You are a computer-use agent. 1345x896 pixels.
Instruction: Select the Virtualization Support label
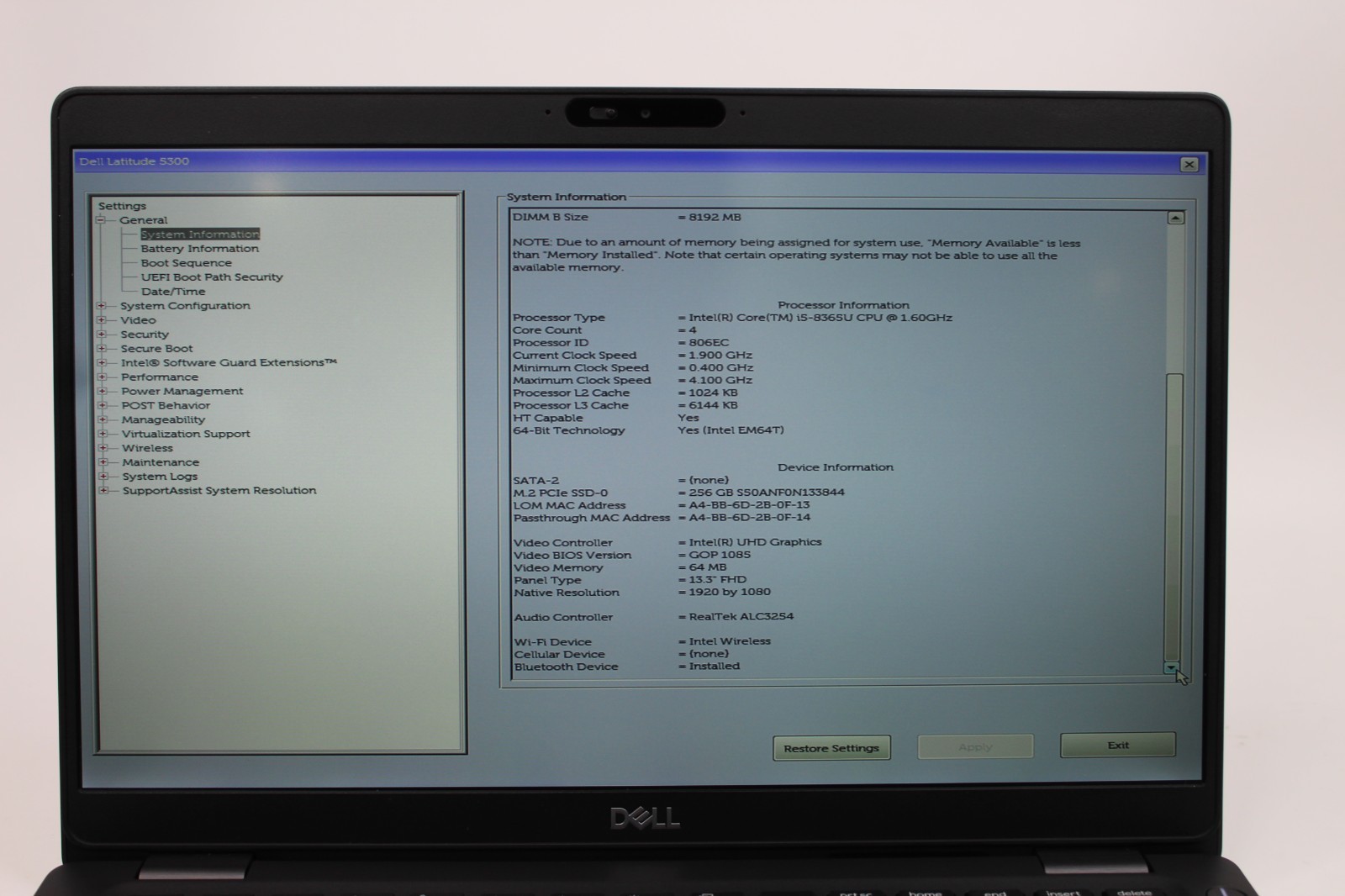(186, 435)
